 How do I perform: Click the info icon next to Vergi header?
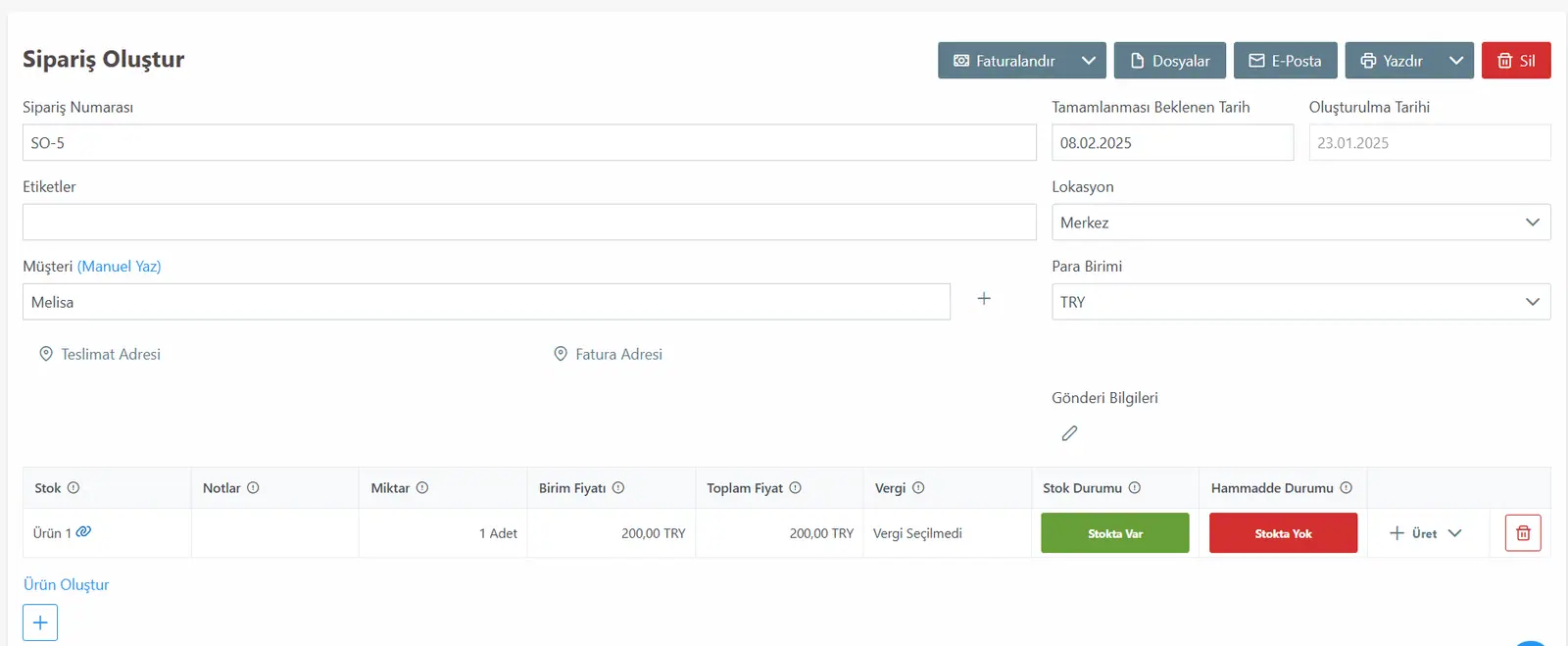click(918, 487)
